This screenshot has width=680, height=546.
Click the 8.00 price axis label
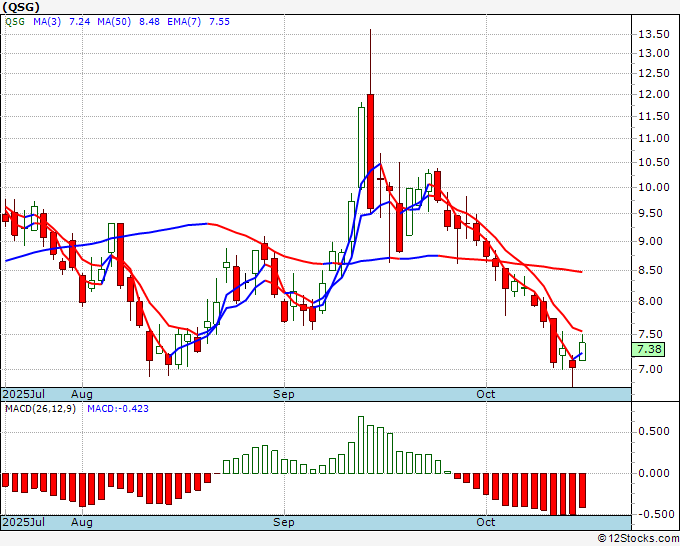coord(651,301)
